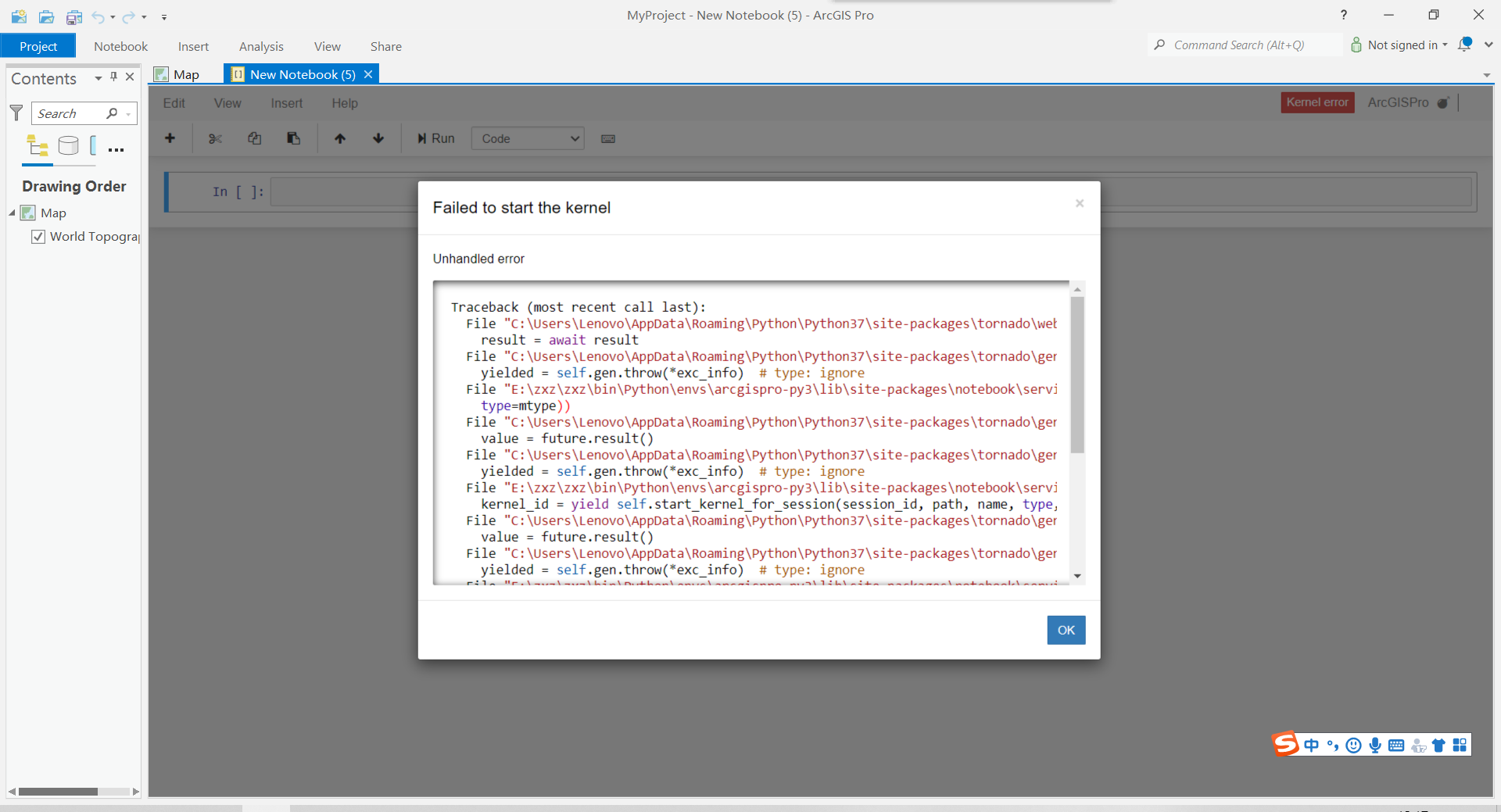Click the Undo icon in quick access
This screenshot has width=1501, height=812.
(x=98, y=16)
